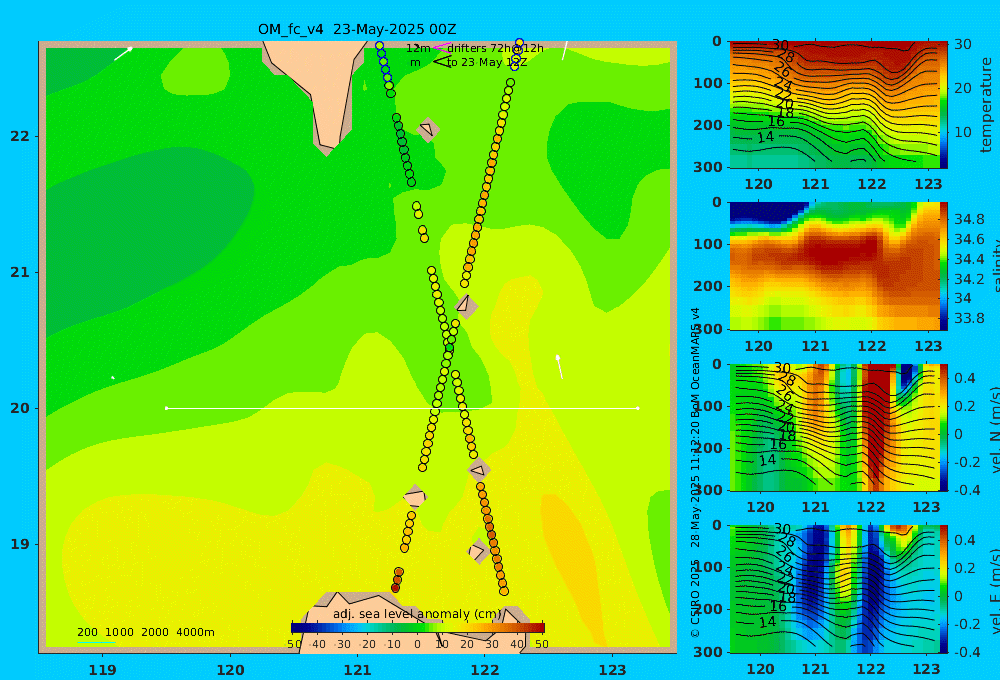
Task: Click the 34.8 tick on the salinity scale
Action: (x=969, y=219)
